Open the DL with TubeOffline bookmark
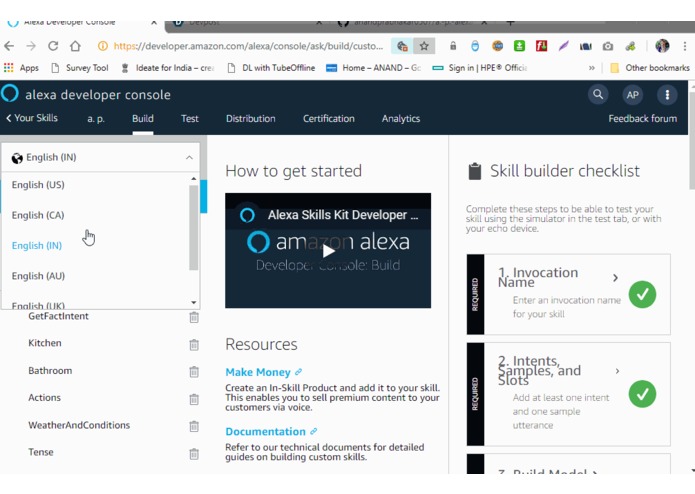695x494 pixels. [x=271, y=68]
